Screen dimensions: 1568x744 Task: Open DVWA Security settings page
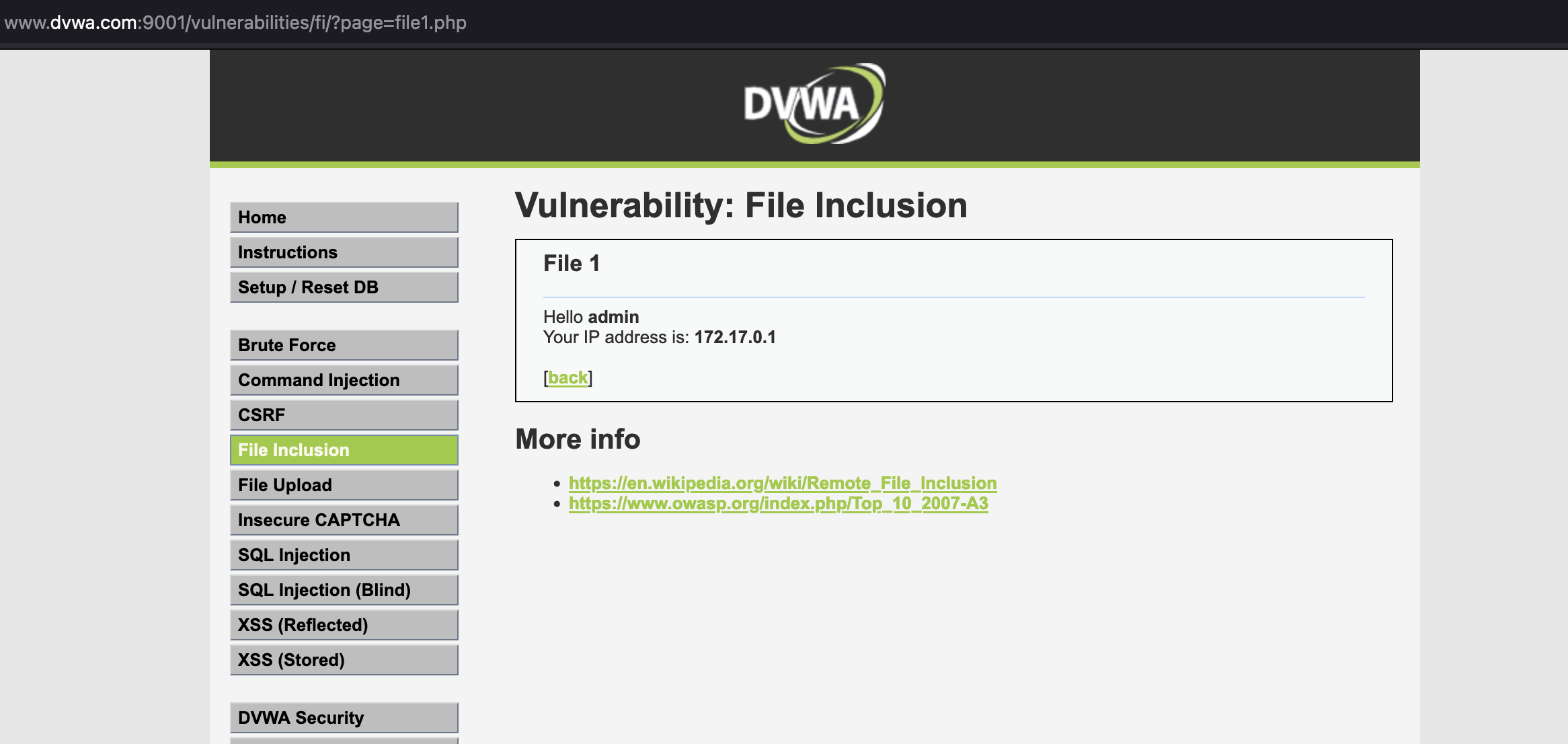point(344,718)
